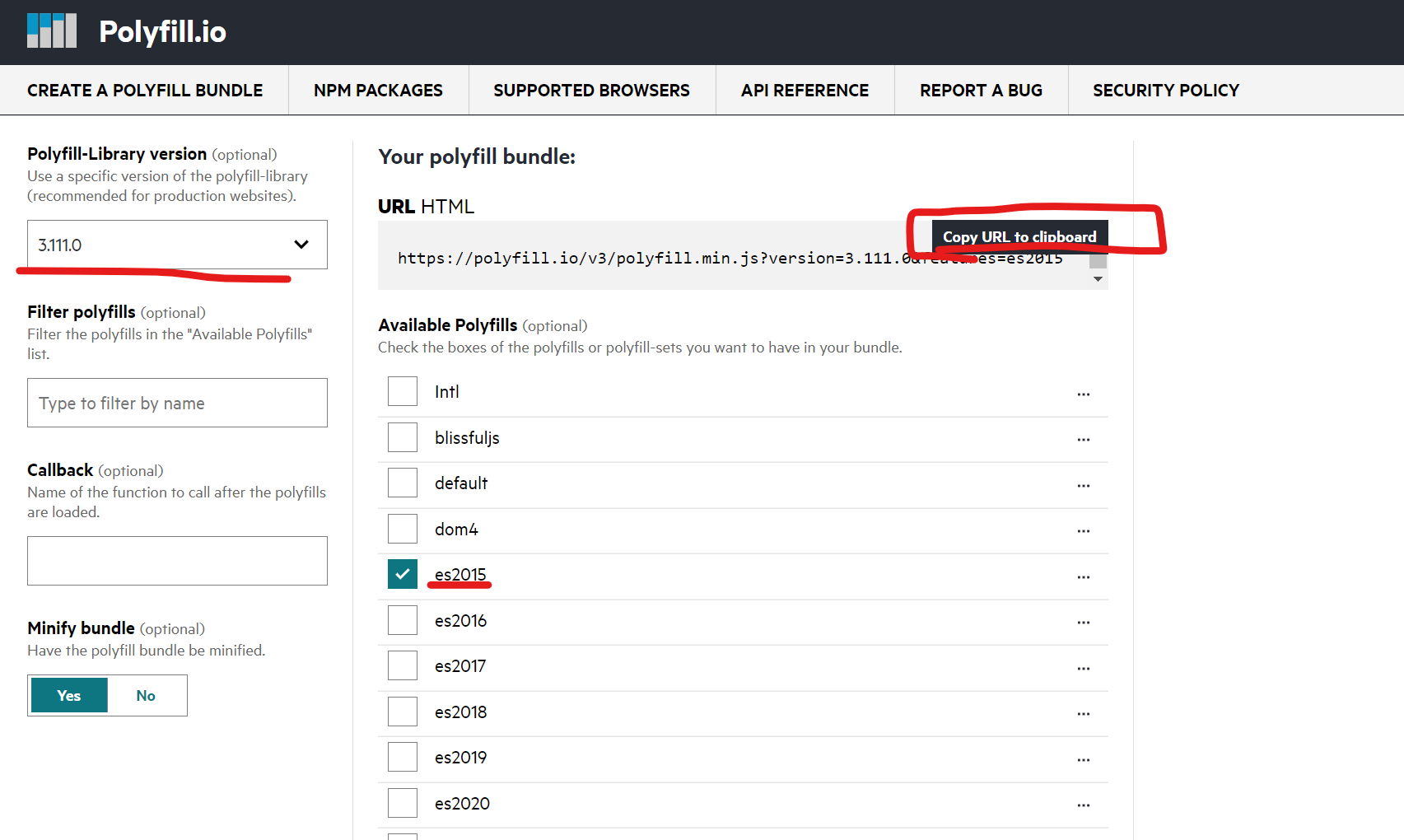Check the es2018 checkbox
This screenshot has width=1404, height=840.
click(x=403, y=712)
